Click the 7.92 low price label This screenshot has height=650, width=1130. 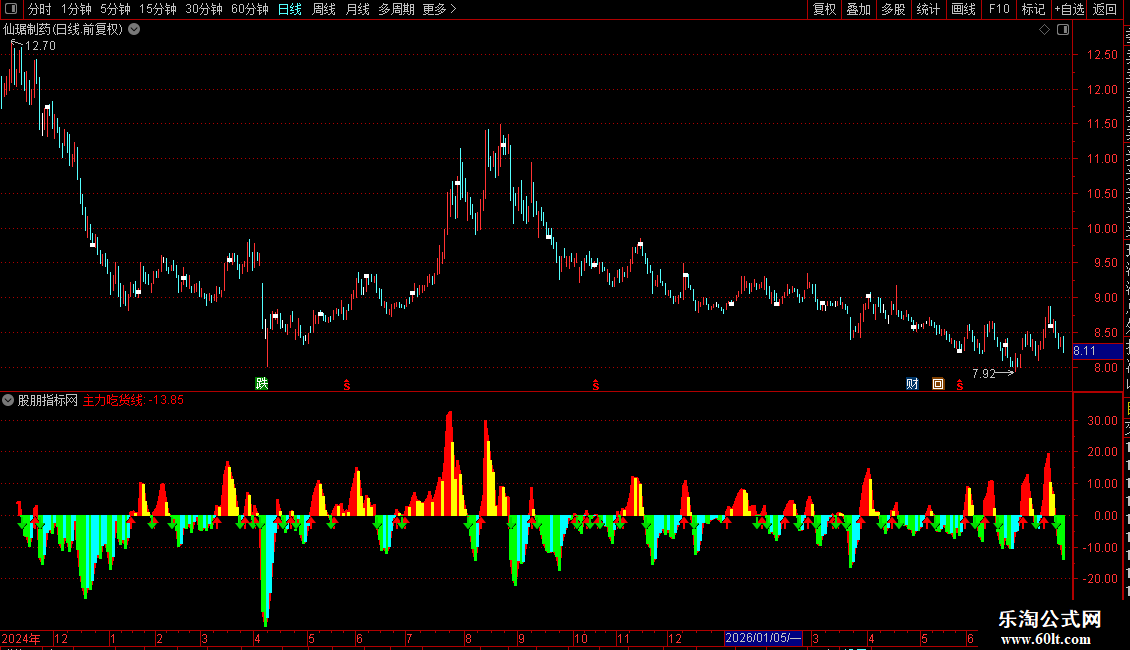coord(984,373)
